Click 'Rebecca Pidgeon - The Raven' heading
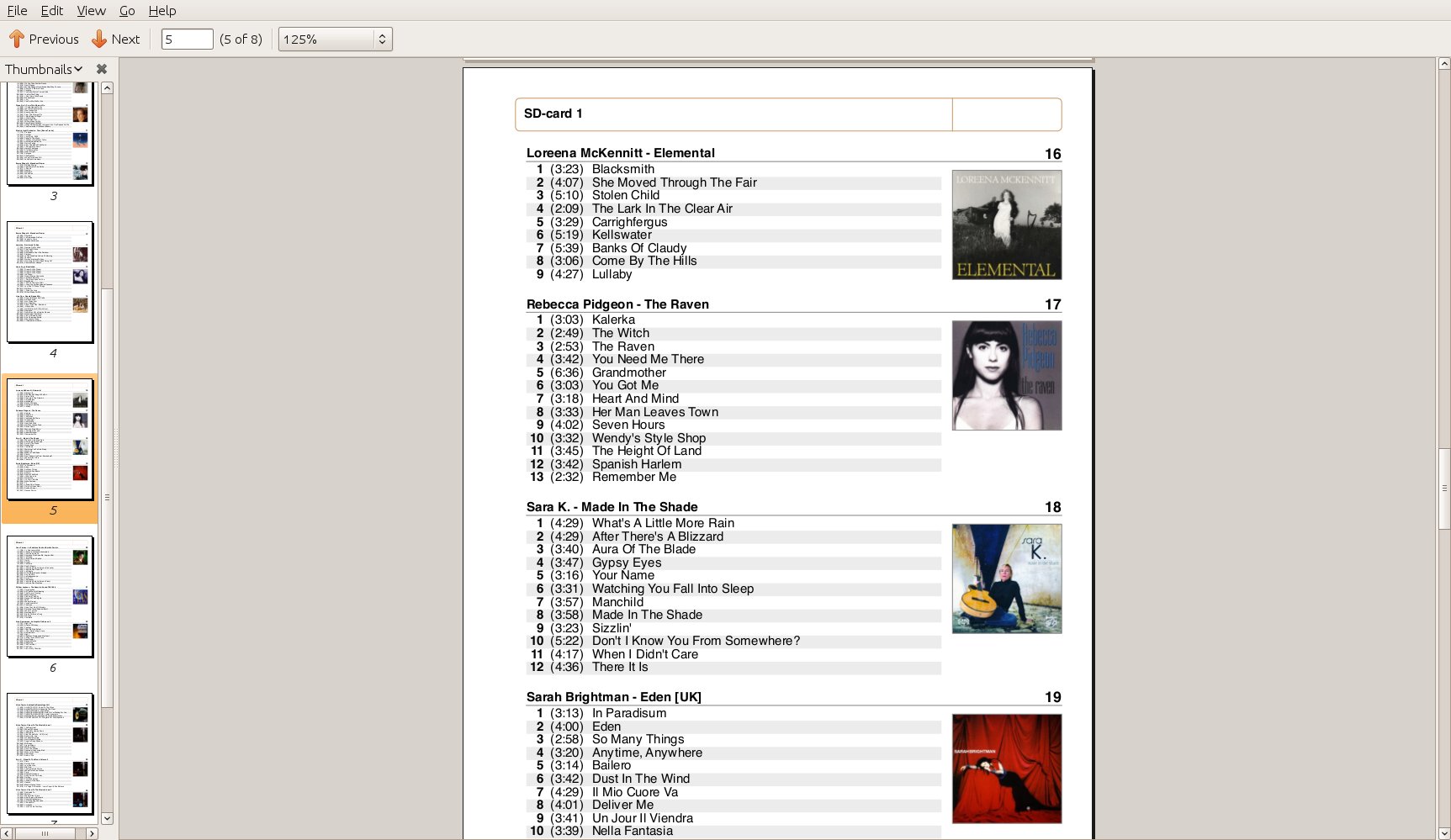The height and width of the screenshot is (840, 1451). click(x=617, y=304)
